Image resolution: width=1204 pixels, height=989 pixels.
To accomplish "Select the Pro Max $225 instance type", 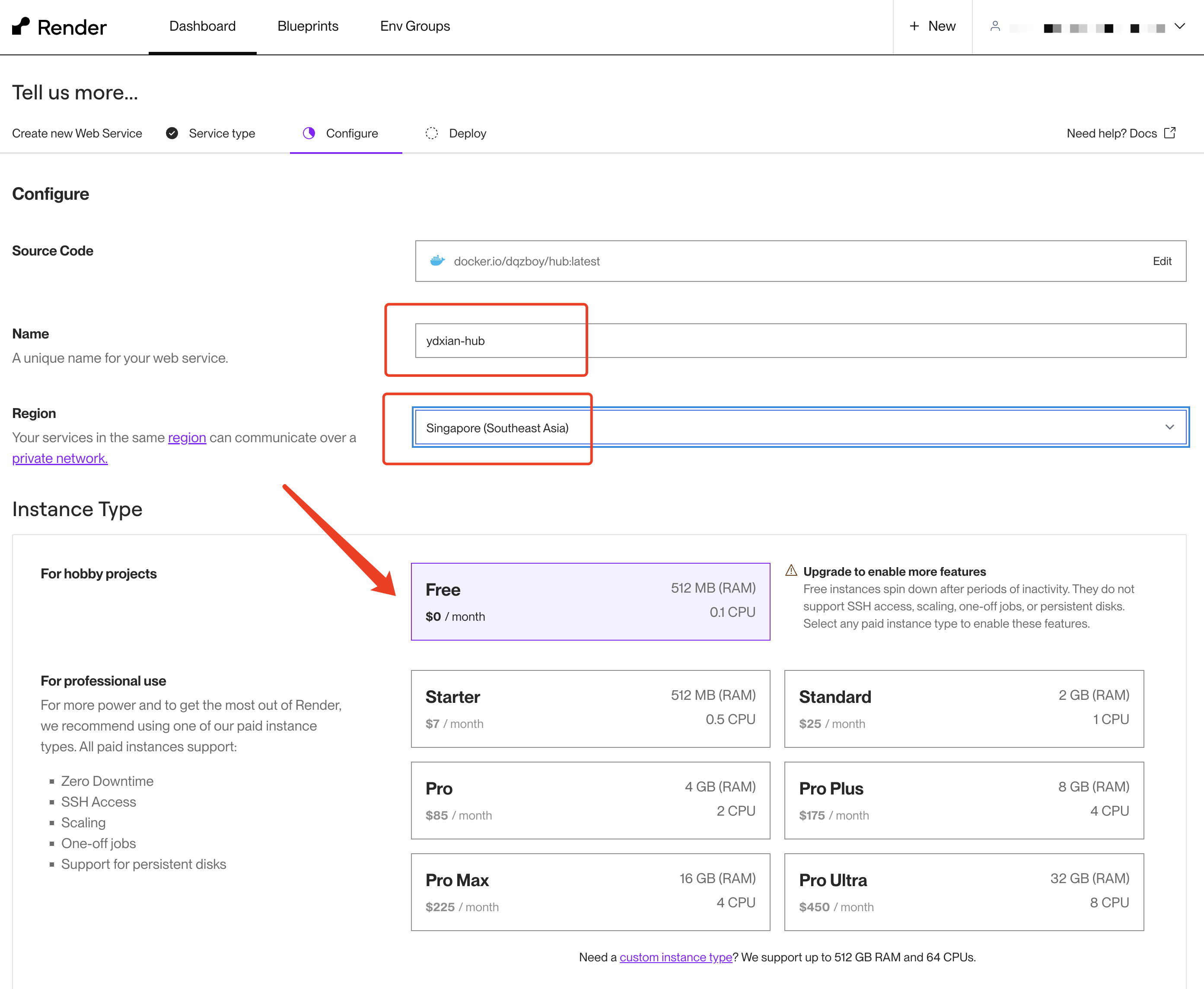I will tap(591, 892).
